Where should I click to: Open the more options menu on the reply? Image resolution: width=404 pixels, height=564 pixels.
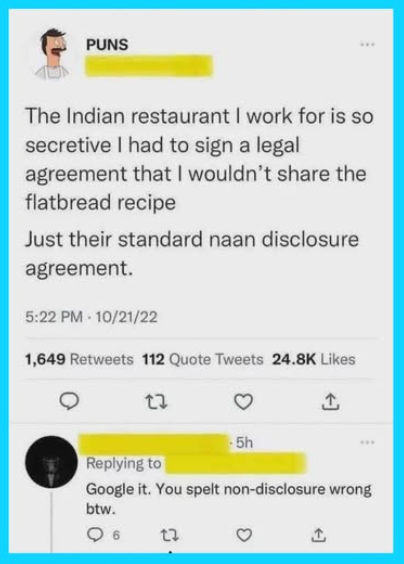[x=368, y=442]
